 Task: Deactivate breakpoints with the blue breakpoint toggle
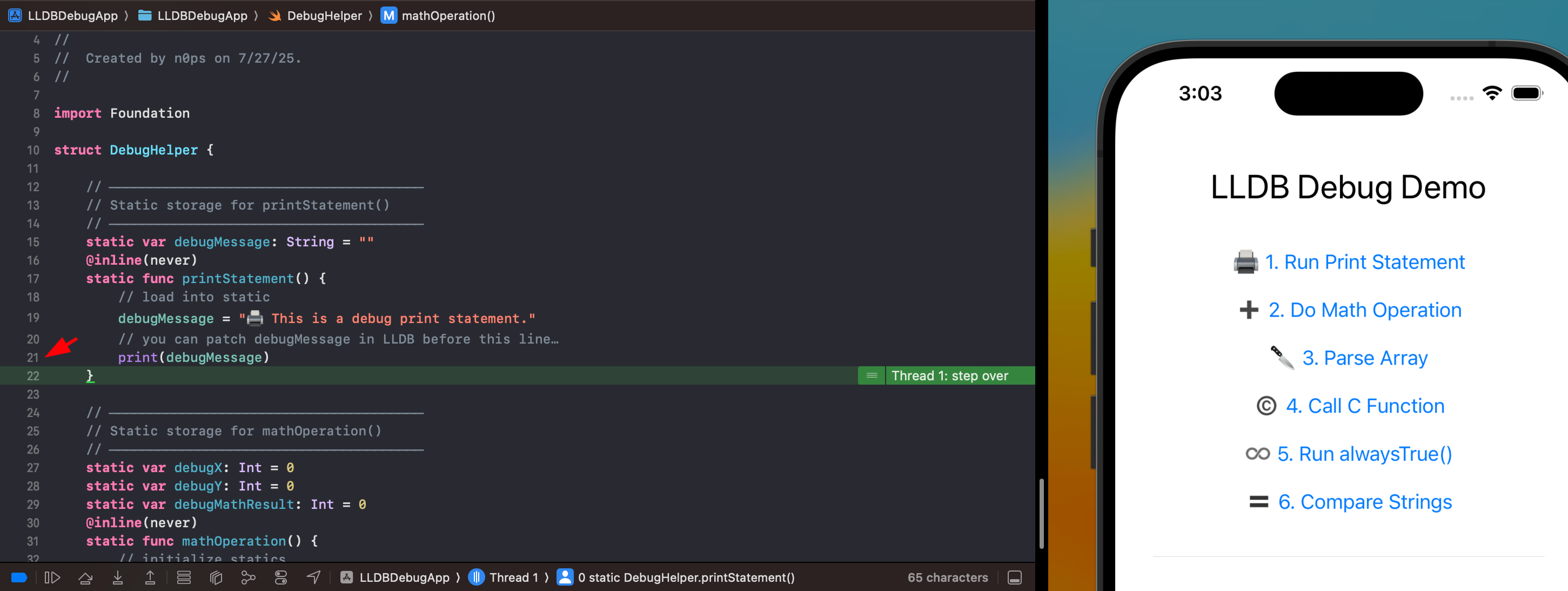tap(19, 577)
